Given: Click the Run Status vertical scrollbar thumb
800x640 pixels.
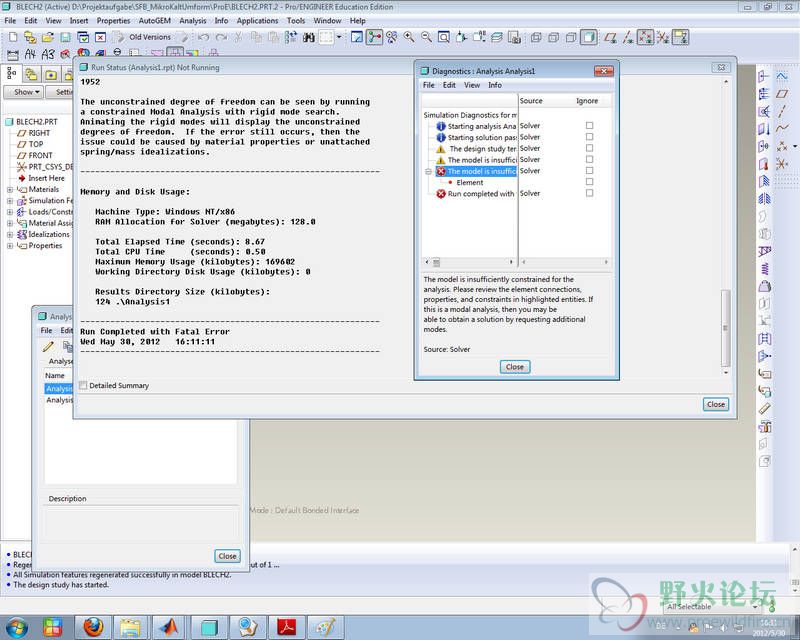Looking at the screenshot, I should [725, 328].
